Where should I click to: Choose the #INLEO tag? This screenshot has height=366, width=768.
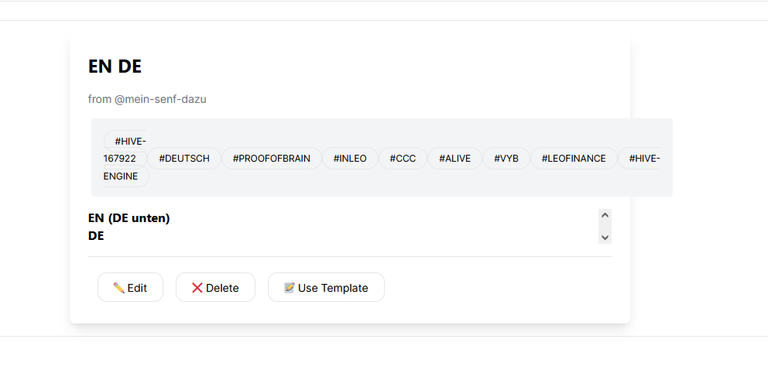tap(350, 158)
